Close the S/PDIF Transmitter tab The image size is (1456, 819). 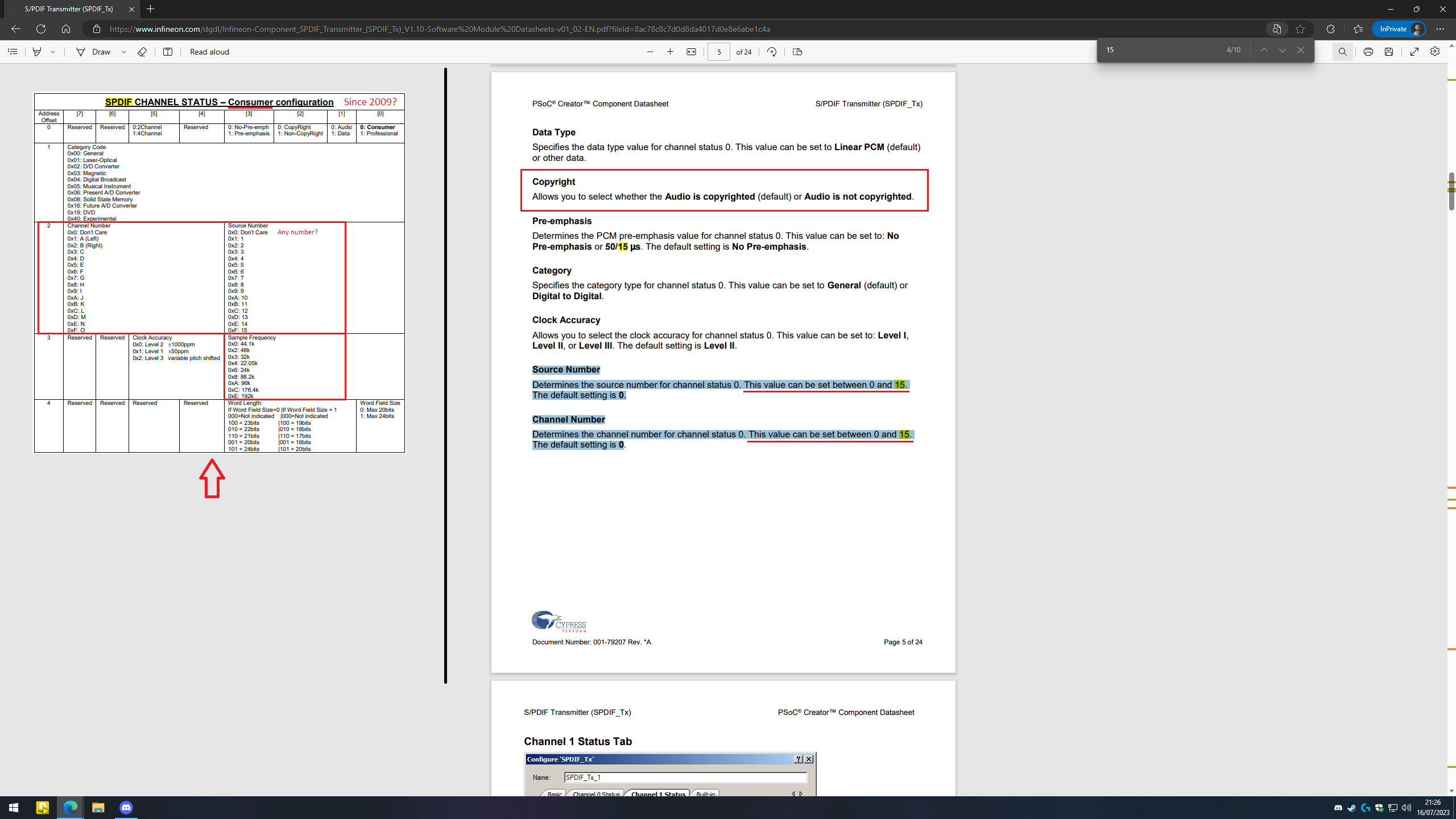[x=131, y=9]
